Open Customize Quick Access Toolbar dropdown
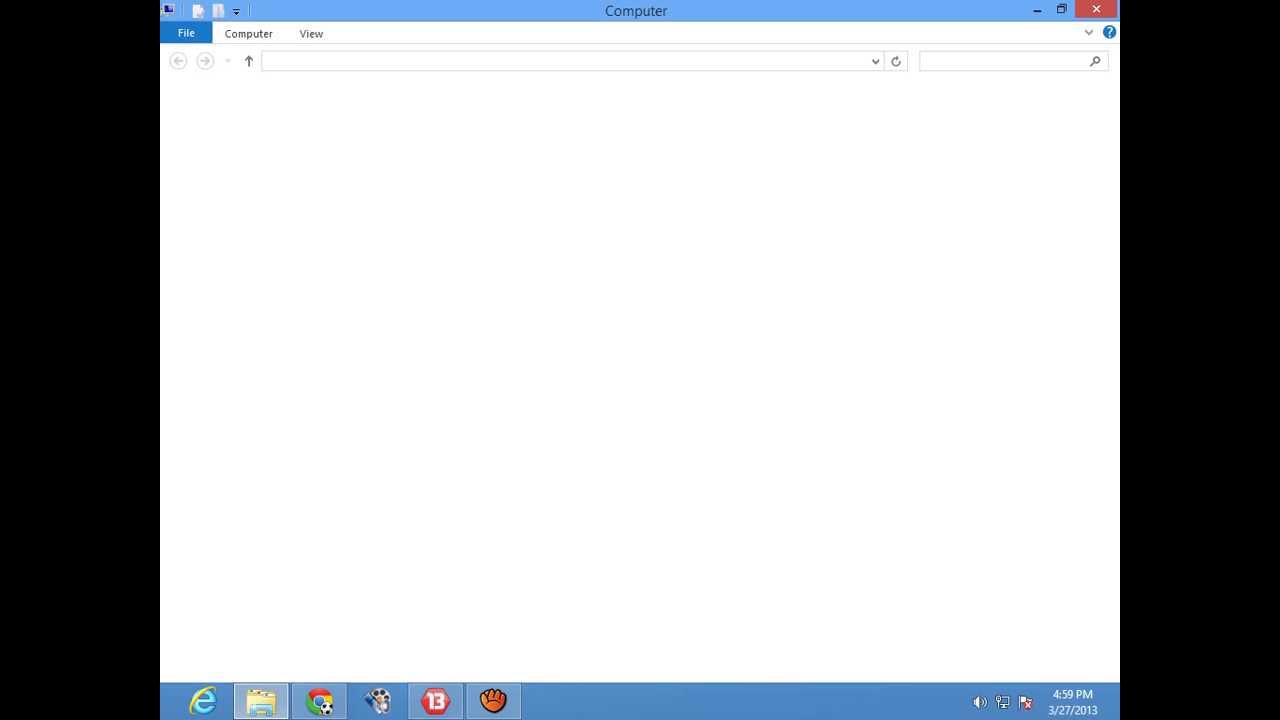Screen dimensions: 1280x720 [x=236, y=11]
